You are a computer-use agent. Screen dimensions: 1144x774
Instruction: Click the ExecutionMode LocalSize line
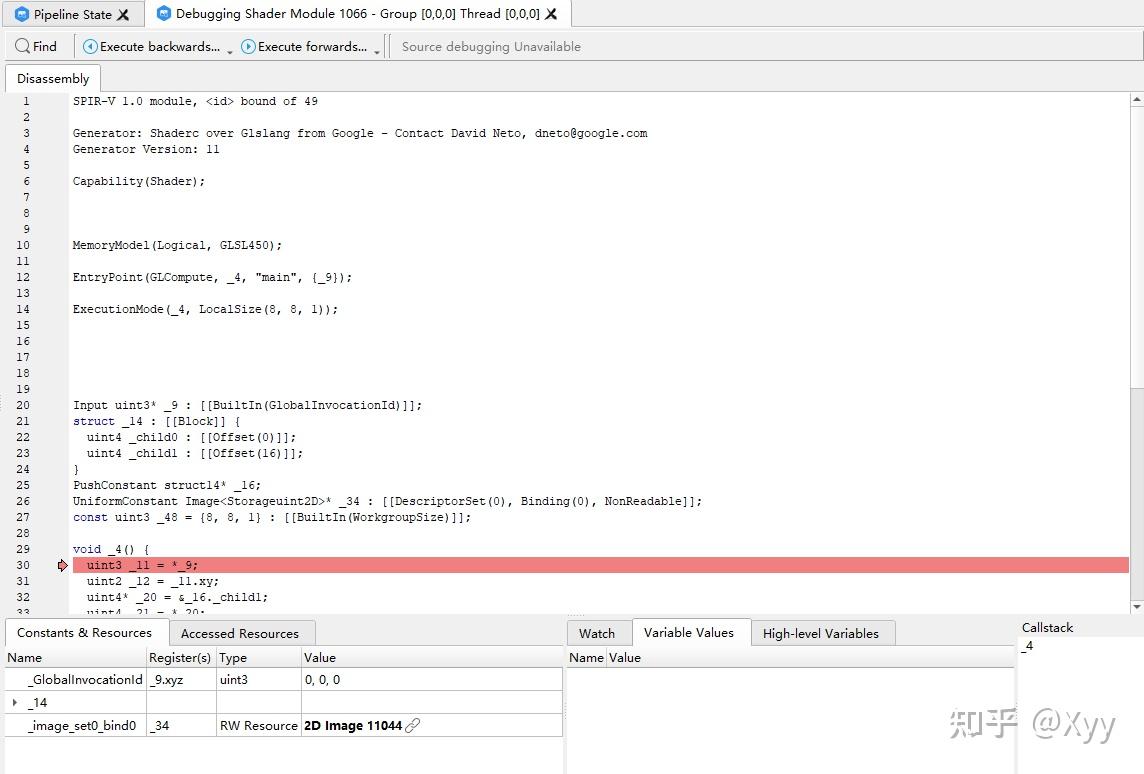click(x=205, y=309)
